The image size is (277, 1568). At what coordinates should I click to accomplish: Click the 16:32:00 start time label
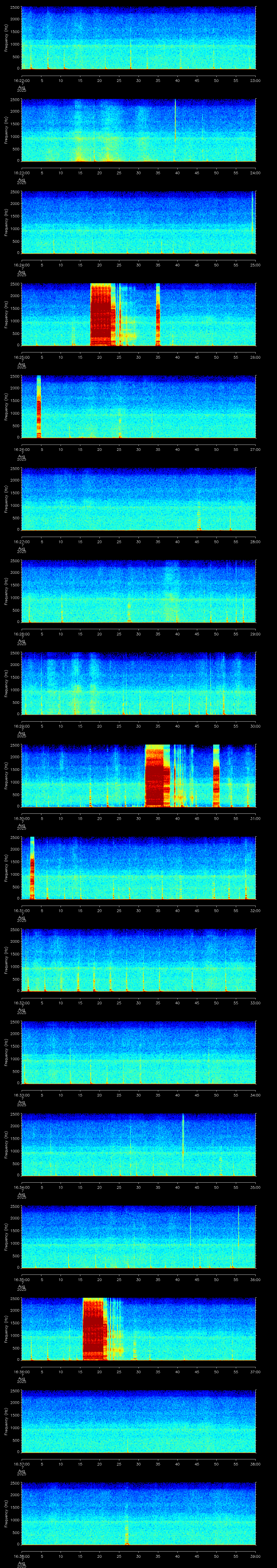[21, 1003]
